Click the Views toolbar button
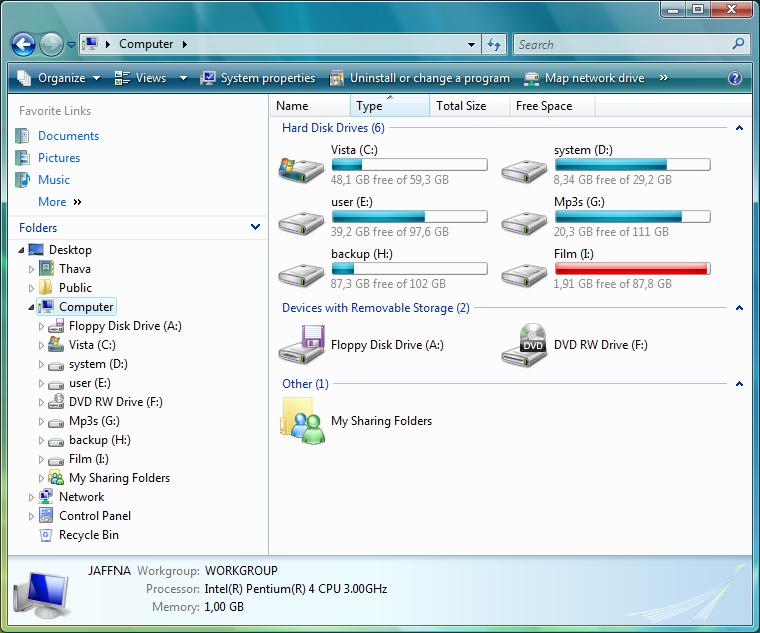 [141, 78]
